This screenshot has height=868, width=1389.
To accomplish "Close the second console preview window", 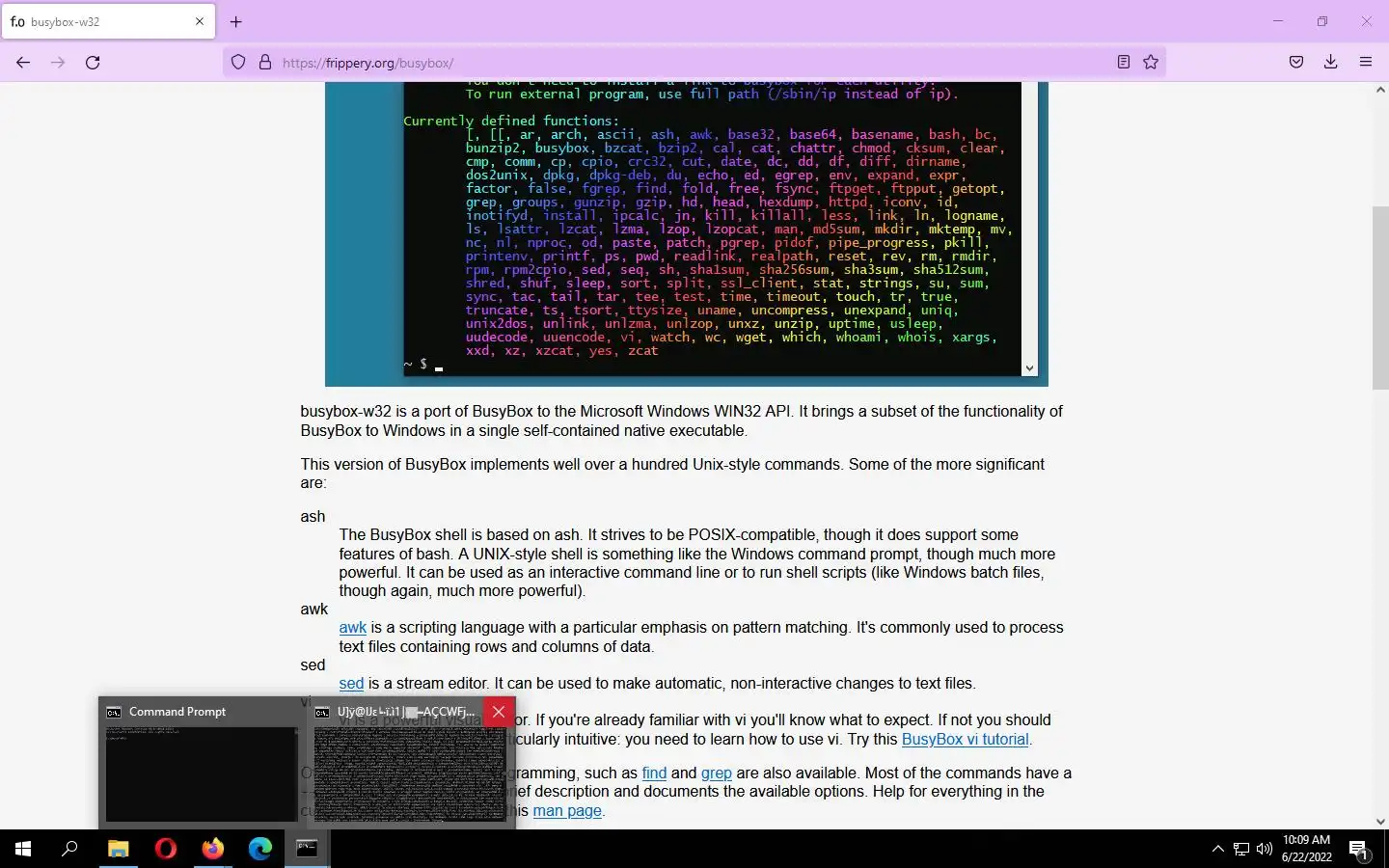I will point(499,712).
